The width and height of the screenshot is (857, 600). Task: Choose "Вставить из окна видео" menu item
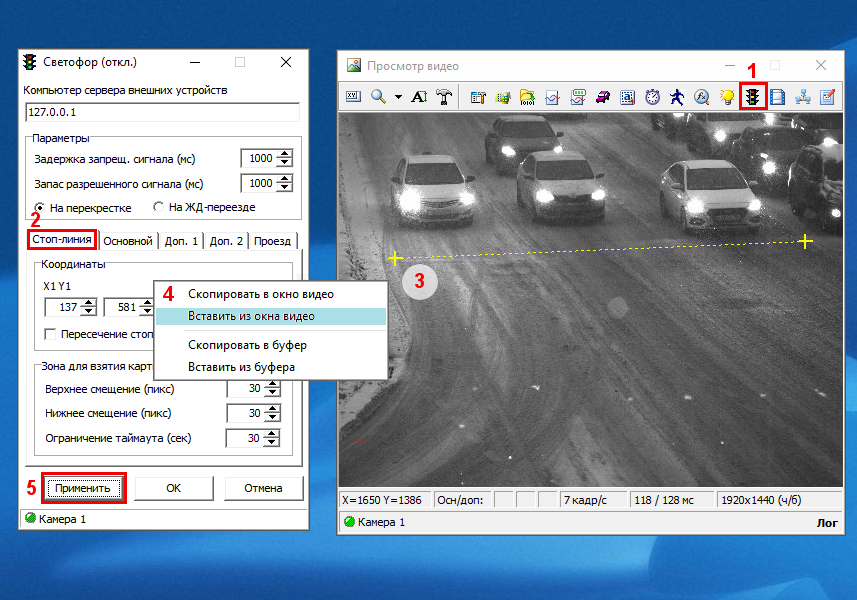click(x=251, y=316)
